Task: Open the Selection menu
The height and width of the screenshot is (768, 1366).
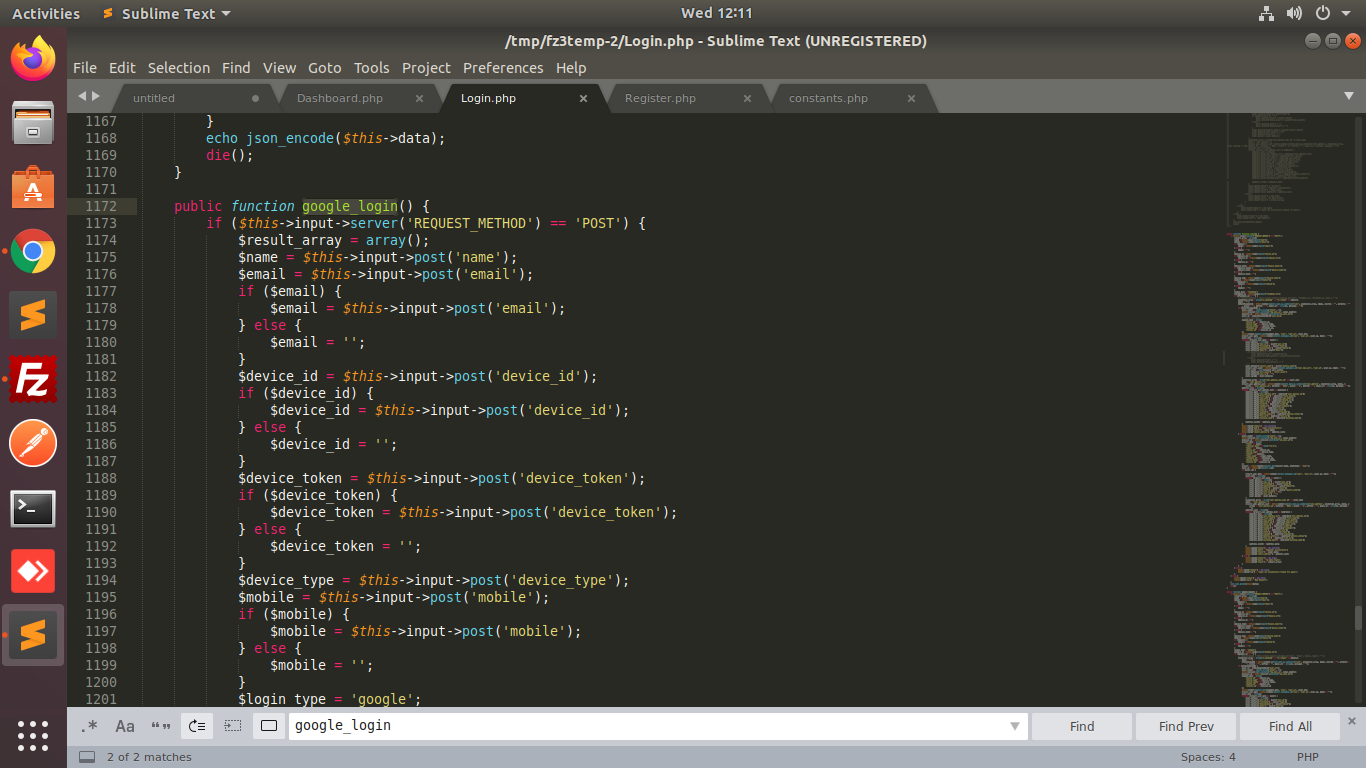Action: [x=179, y=68]
